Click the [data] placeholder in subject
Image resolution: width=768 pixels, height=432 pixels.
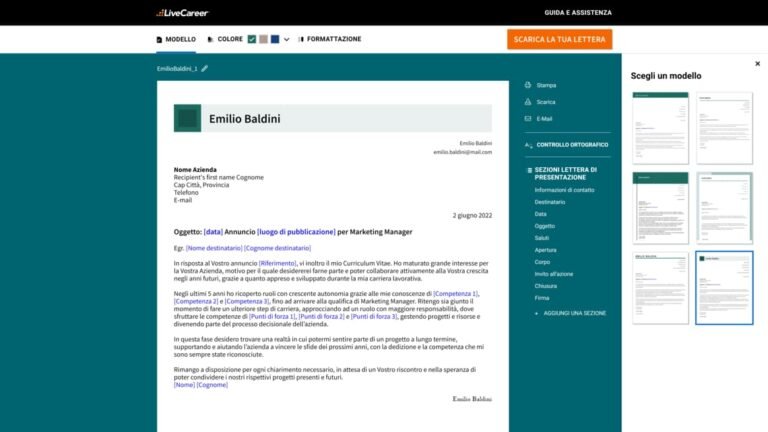pyautogui.click(x=213, y=232)
